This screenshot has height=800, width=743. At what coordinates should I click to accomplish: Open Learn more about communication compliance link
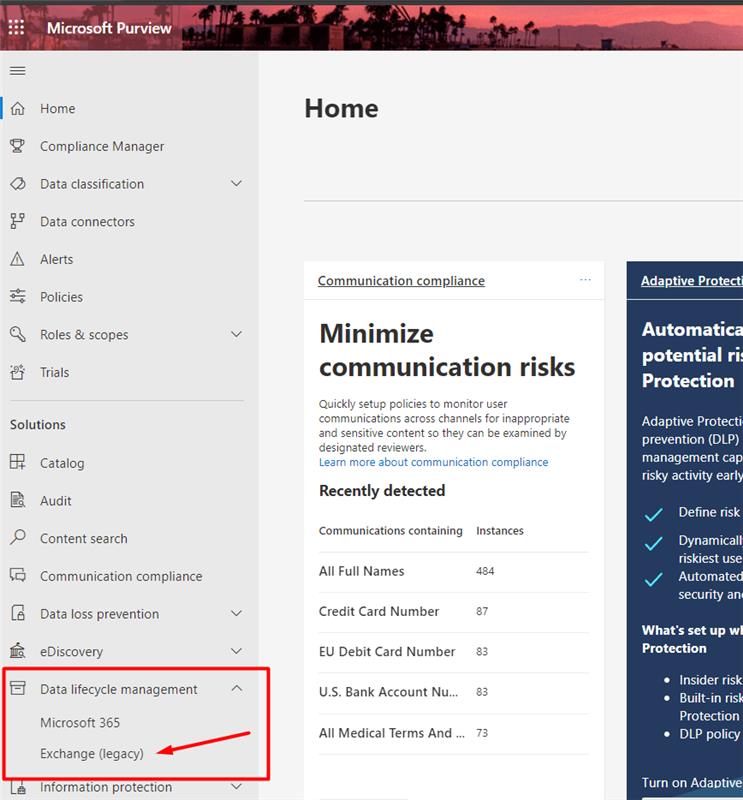[x=433, y=462]
